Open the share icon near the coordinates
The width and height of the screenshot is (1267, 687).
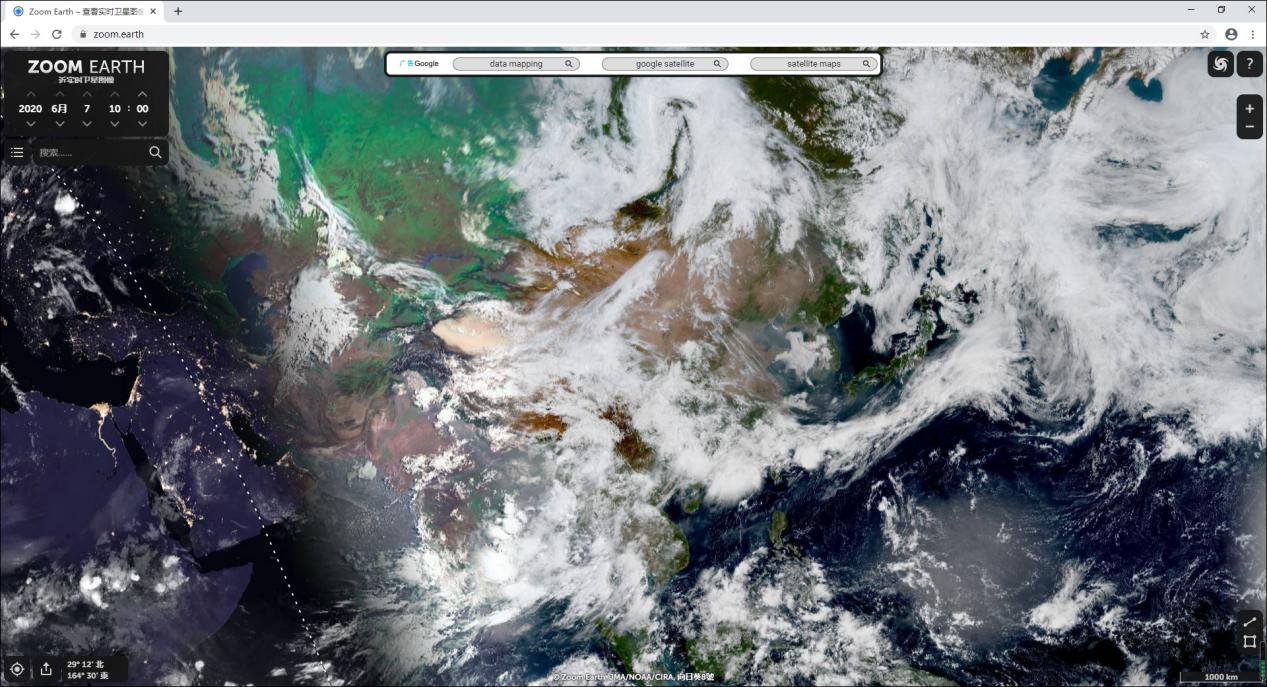pos(46,668)
